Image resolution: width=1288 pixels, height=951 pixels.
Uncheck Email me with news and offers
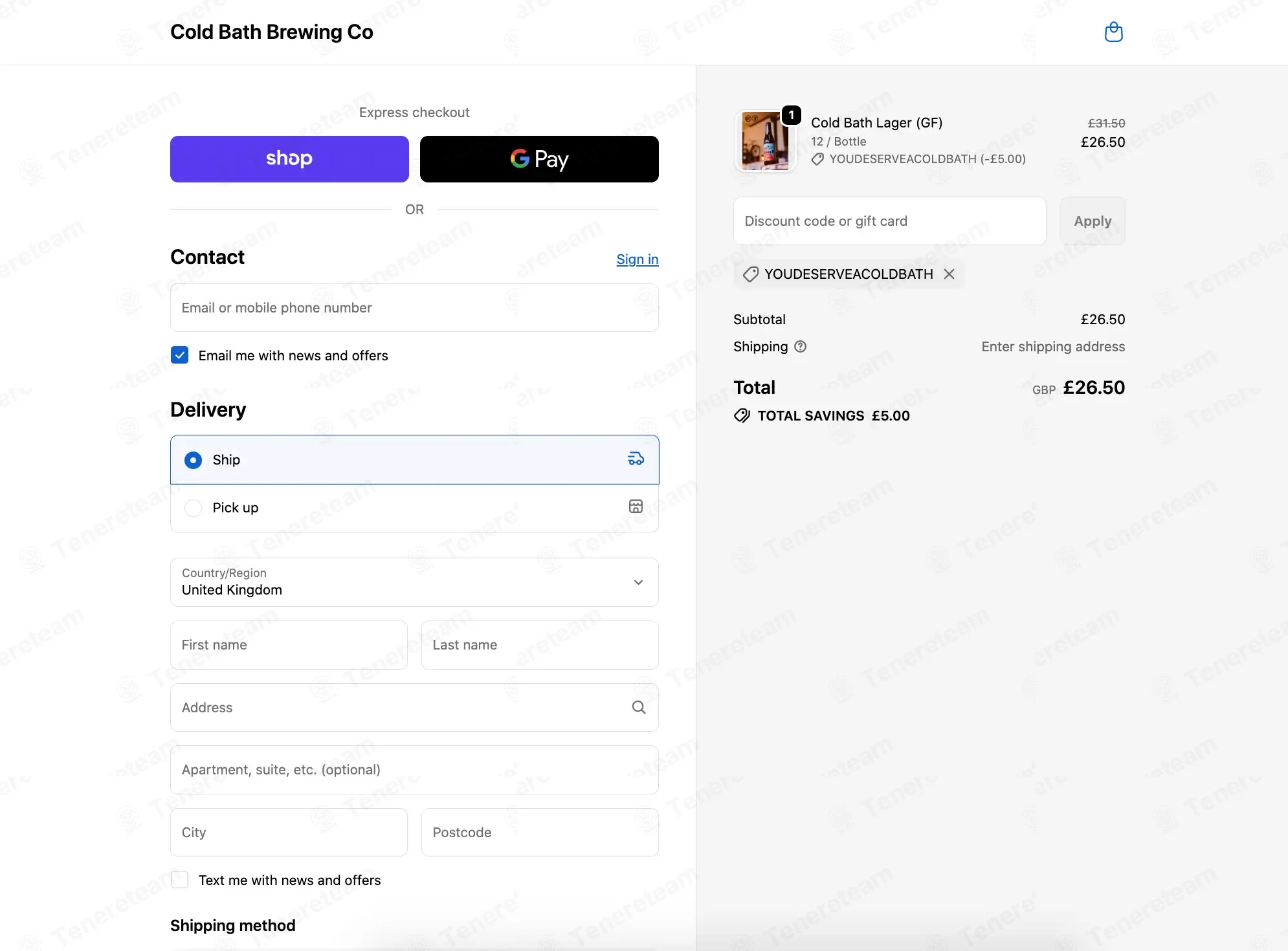coord(180,355)
